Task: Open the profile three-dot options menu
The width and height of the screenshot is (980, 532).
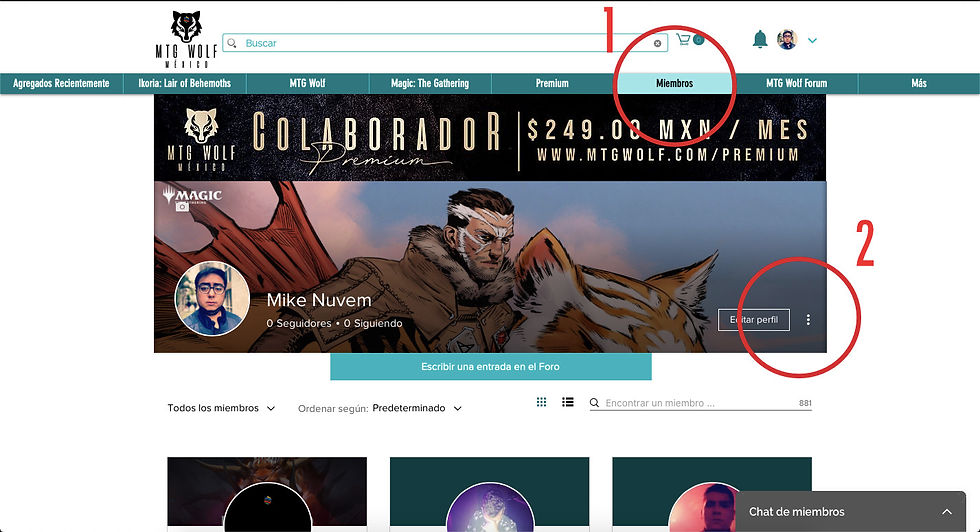Action: coord(808,319)
